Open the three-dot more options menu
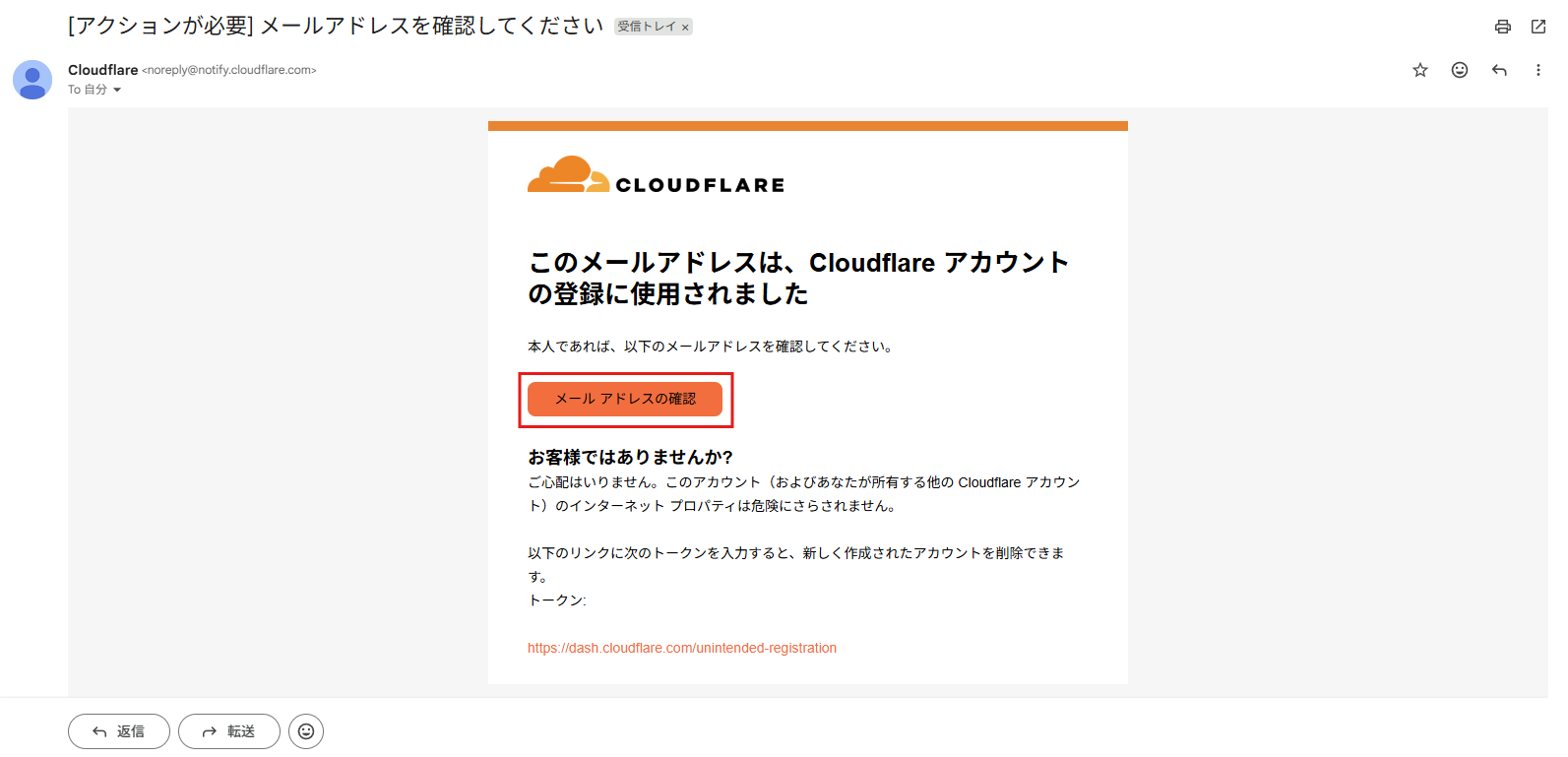This screenshot has height=757, width=1568. 1537,70
